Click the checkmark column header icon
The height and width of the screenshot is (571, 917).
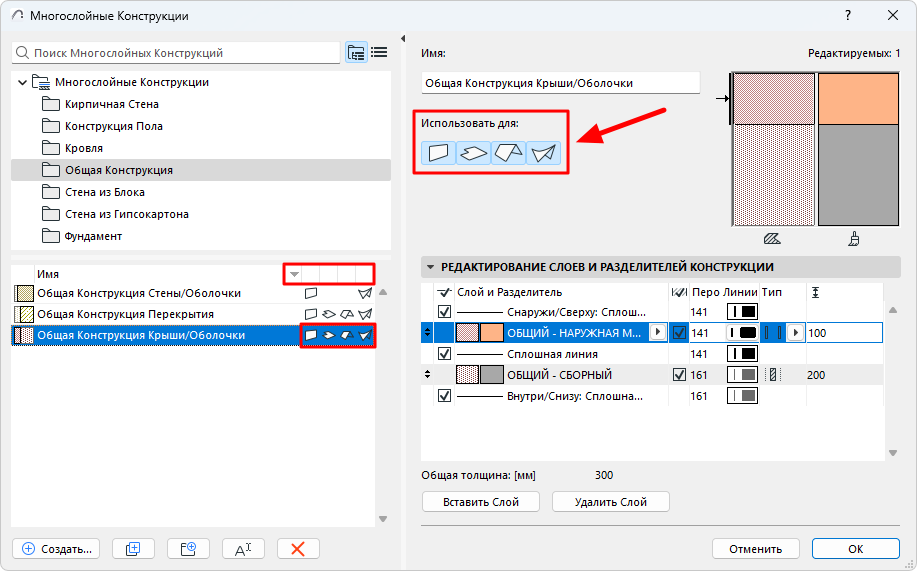click(444, 292)
